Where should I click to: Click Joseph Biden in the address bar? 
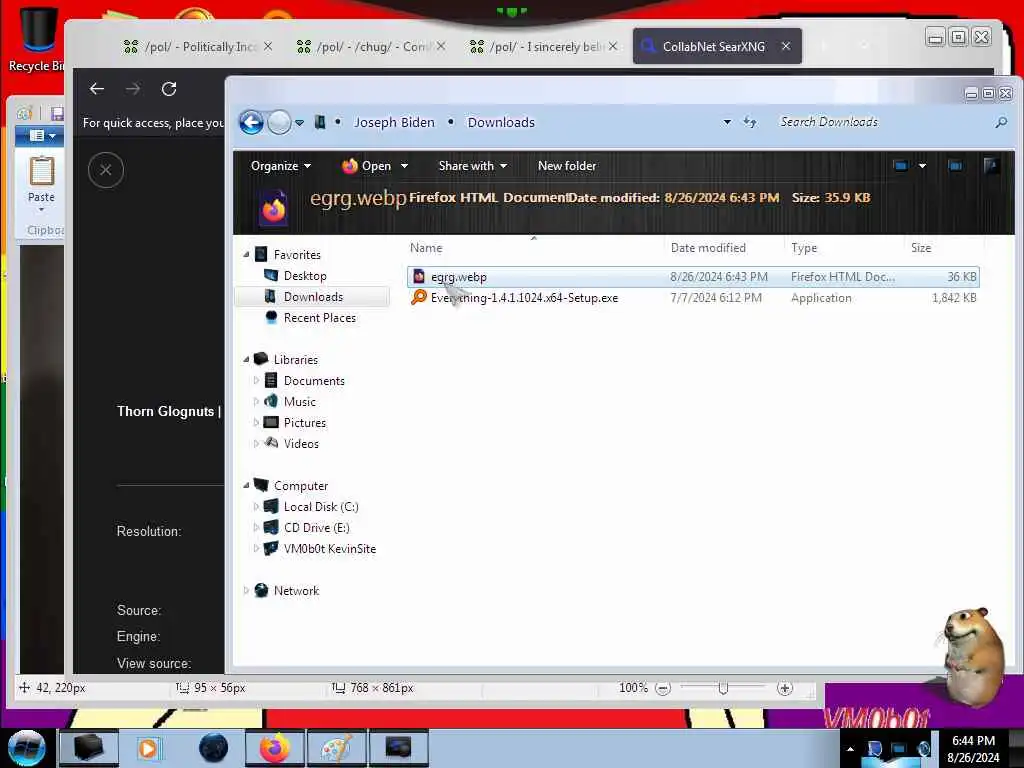tap(394, 122)
